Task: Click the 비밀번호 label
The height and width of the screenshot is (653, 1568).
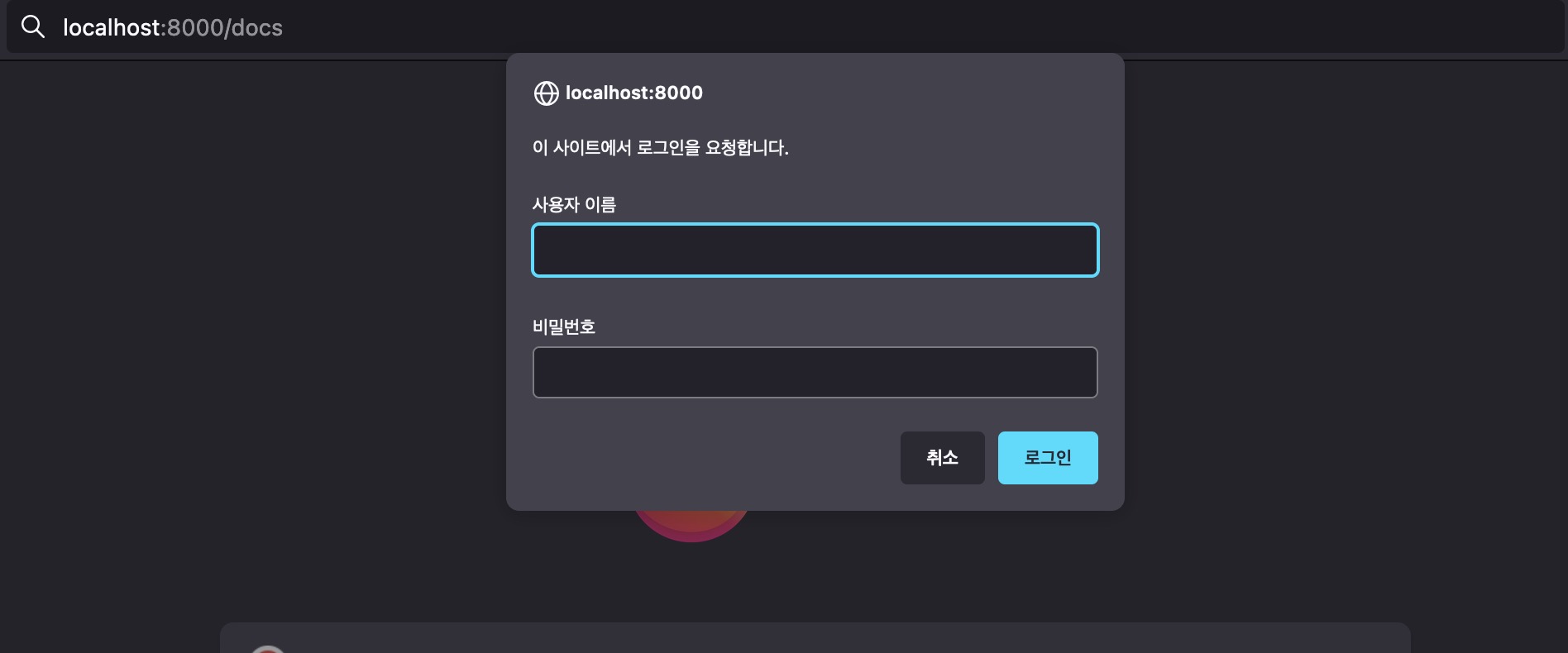Action: [x=564, y=326]
